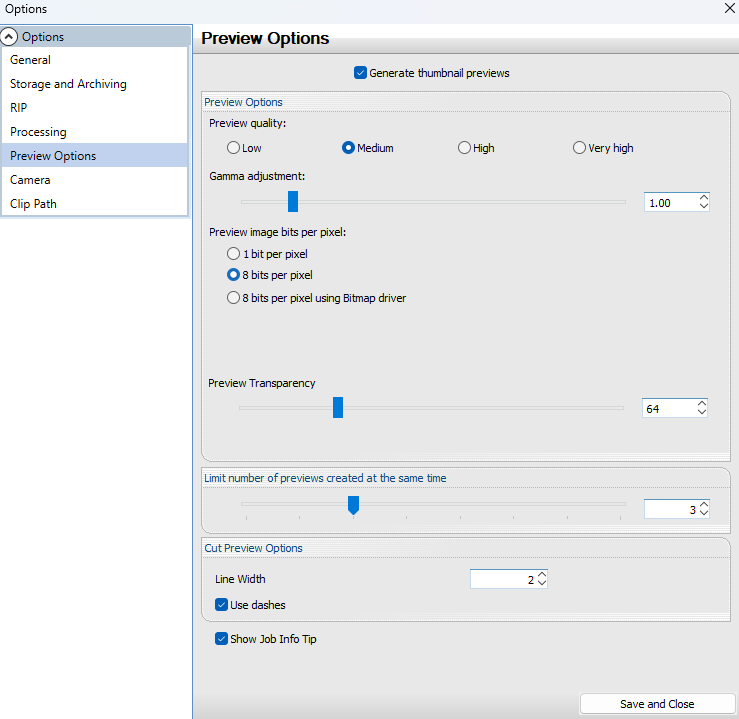Screen dimensions: 739x719
Task: Increase Gamma adjustment with up arrow
Action: 704,198
